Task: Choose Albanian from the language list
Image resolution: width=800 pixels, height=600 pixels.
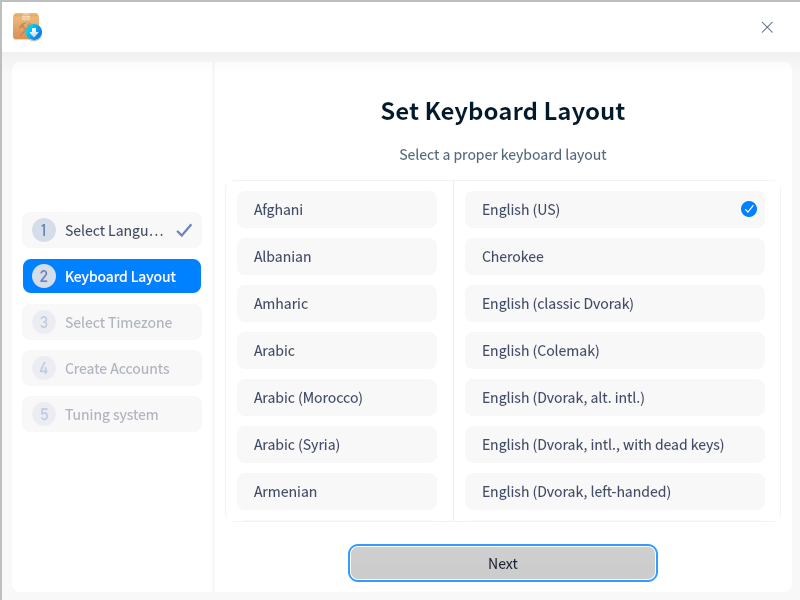Action: tap(337, 257)
